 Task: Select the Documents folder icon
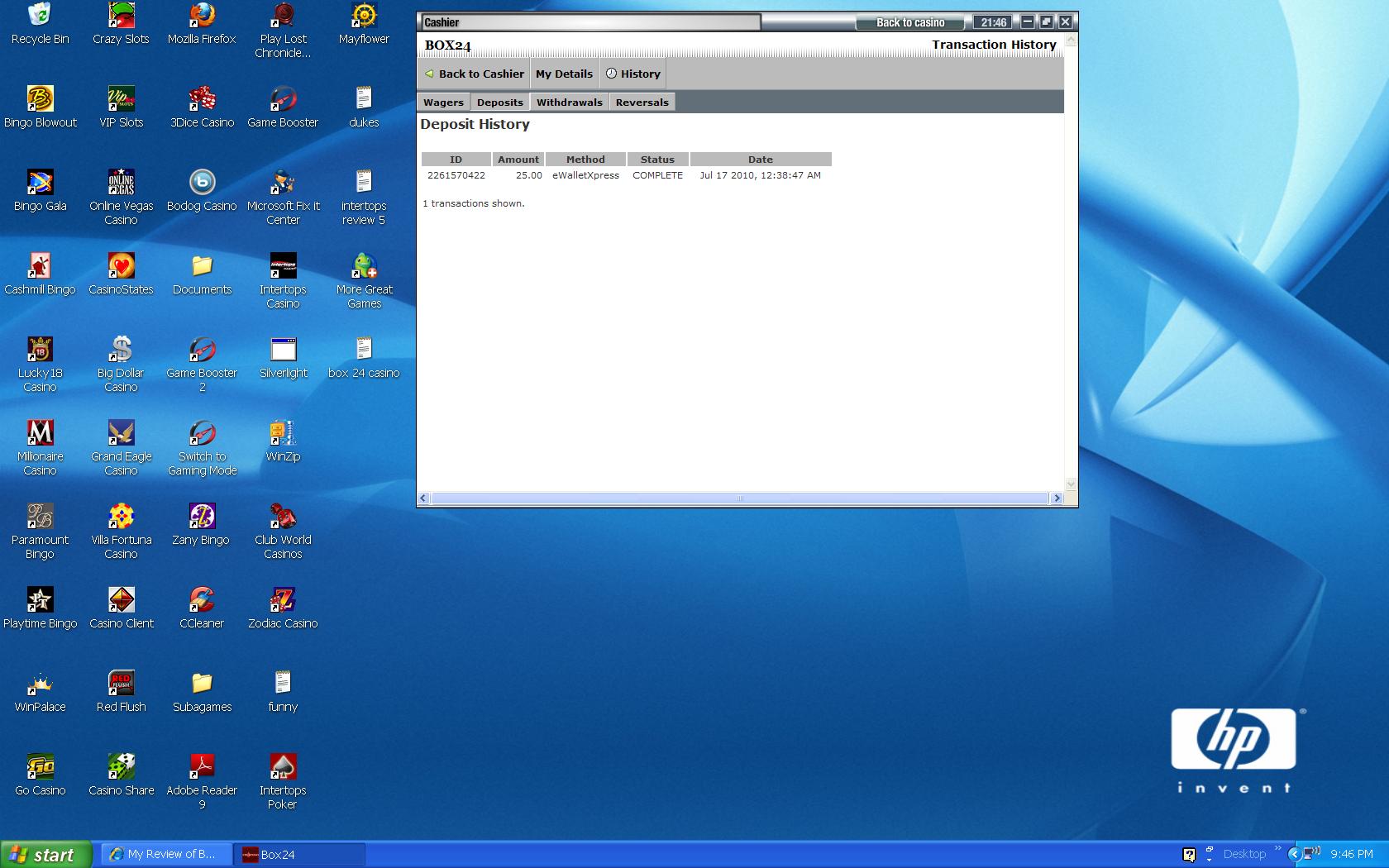pos(202,274)
